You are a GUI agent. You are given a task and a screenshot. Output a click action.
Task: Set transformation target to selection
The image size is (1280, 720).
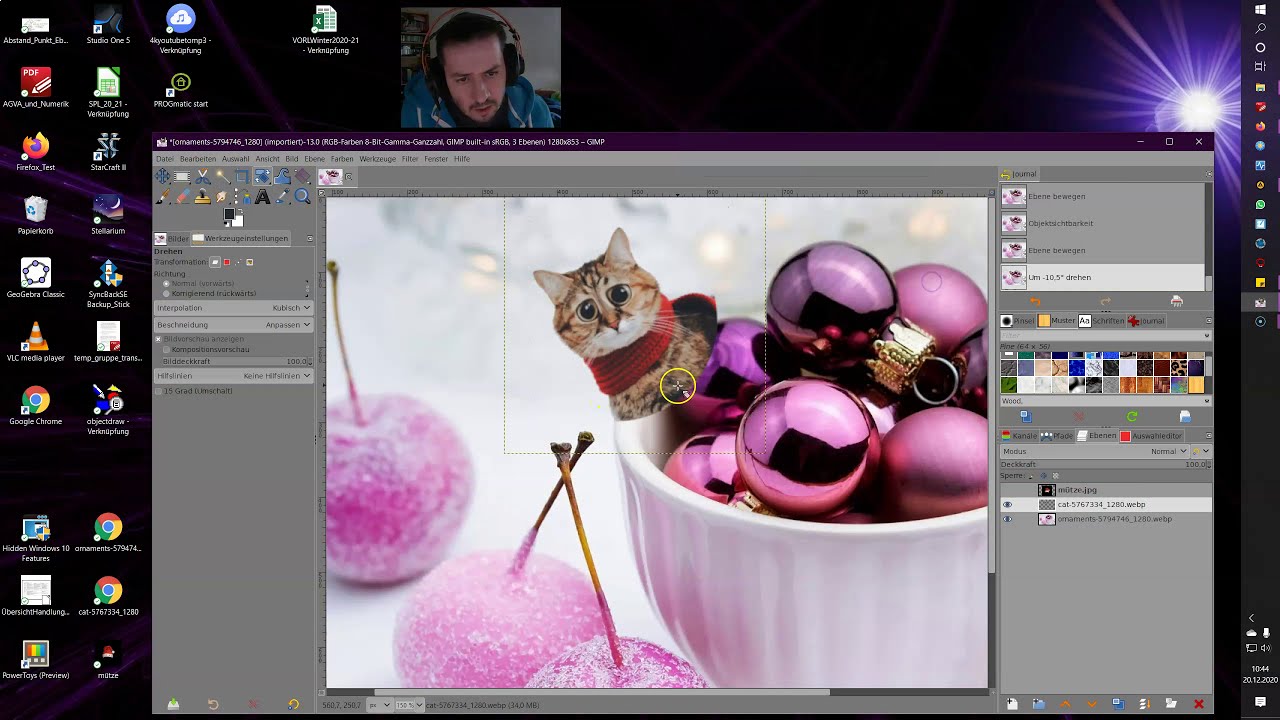pyautogui.click(x=227, y=262)
